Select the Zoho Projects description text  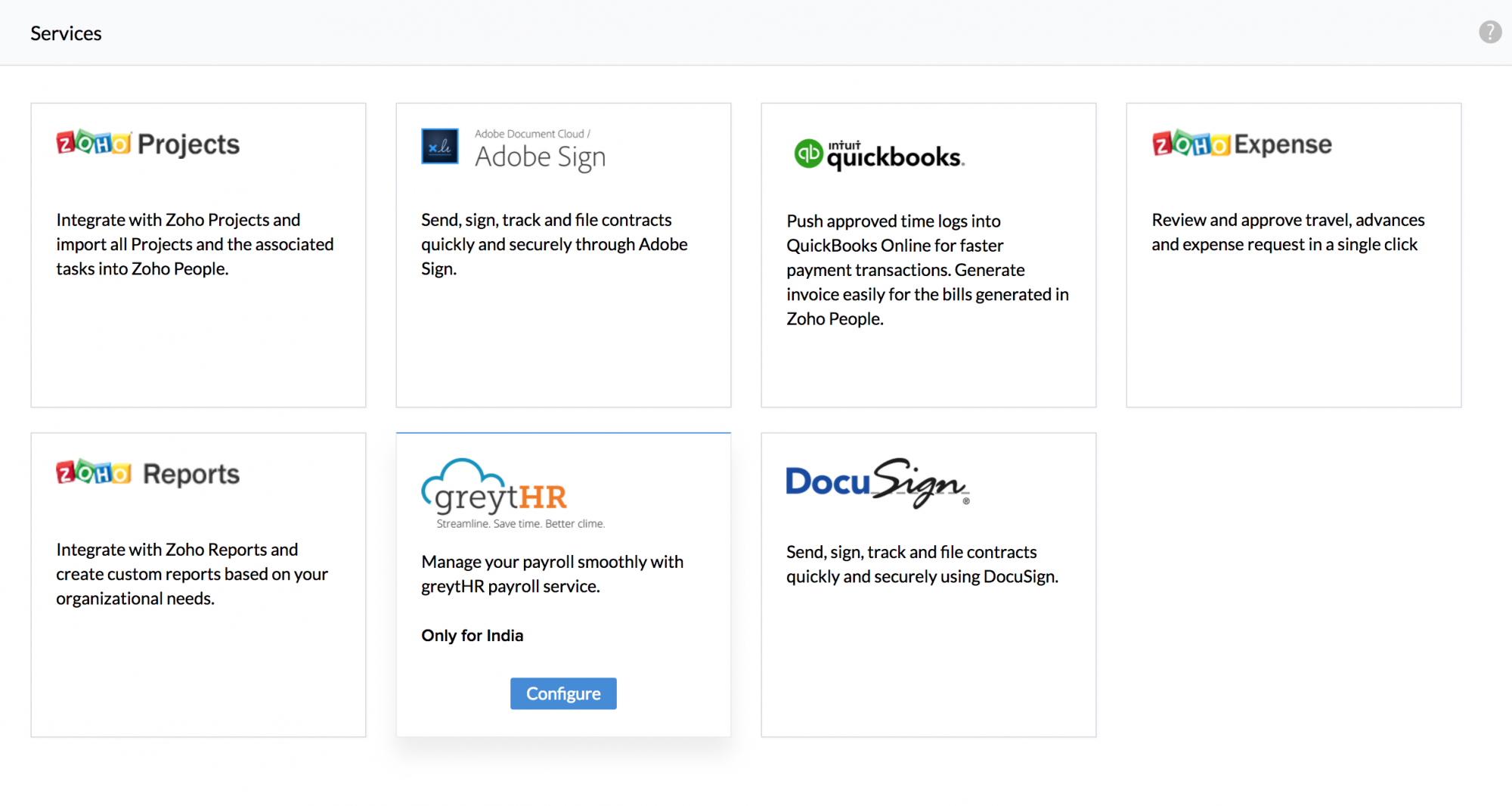point(195,244)
